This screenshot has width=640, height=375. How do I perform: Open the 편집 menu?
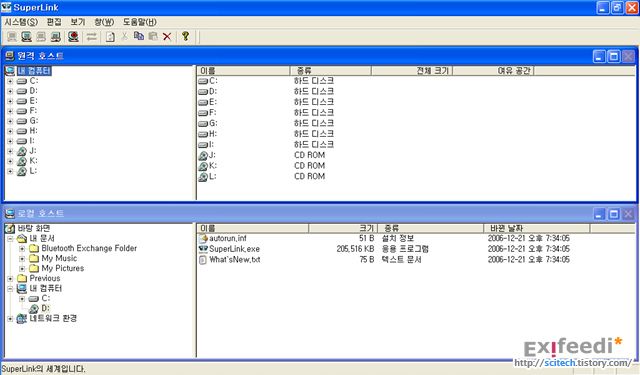pyautogui.click(x=54, y=22)
